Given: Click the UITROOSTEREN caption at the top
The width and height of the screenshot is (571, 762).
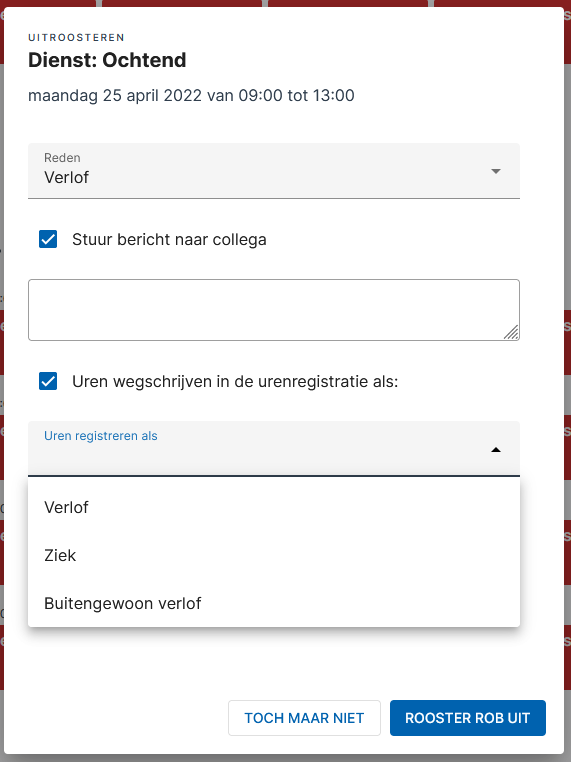Looking at the screenshot, I should point(76,37).
